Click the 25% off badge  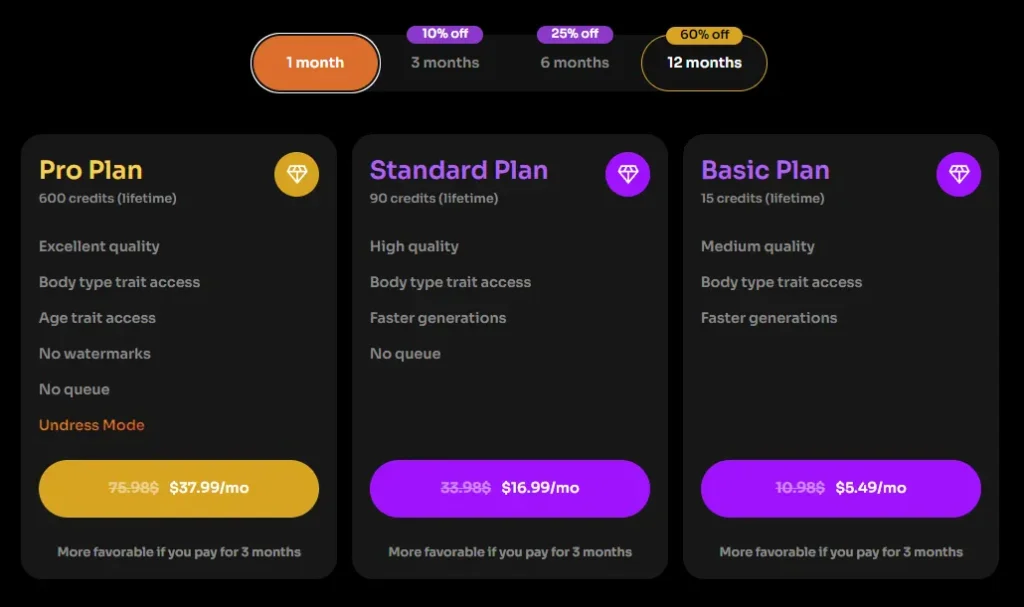(x=575, y=34)
